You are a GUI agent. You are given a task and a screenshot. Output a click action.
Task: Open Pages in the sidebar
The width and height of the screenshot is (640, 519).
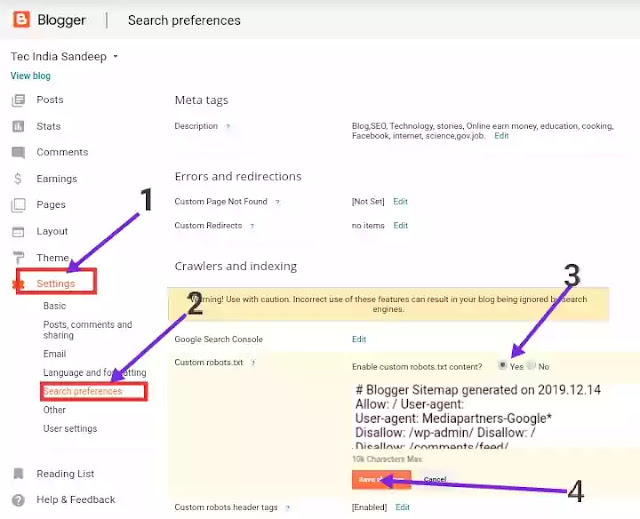tap(51, 204)
